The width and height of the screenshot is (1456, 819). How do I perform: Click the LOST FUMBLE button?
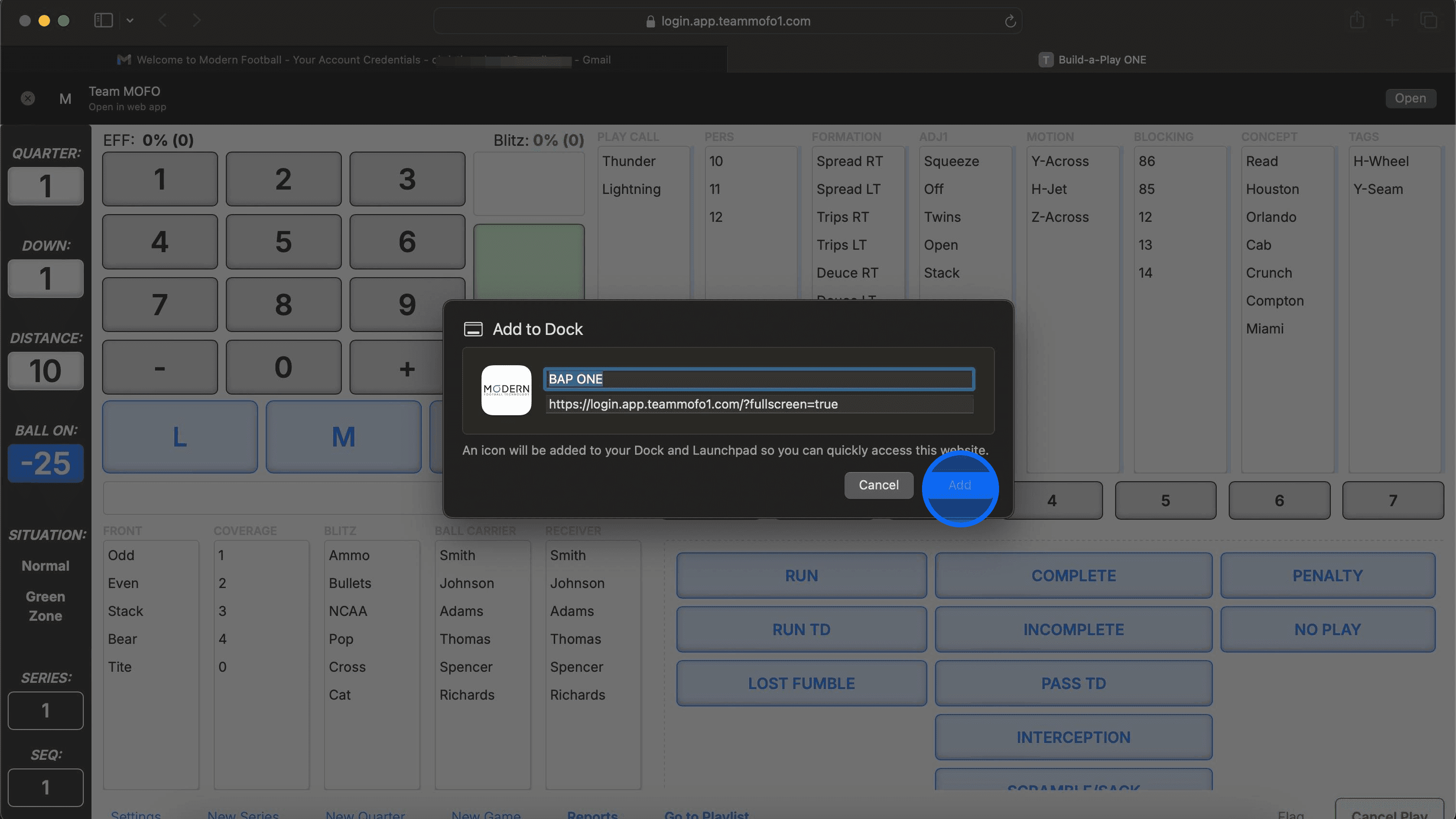(801, 683)
